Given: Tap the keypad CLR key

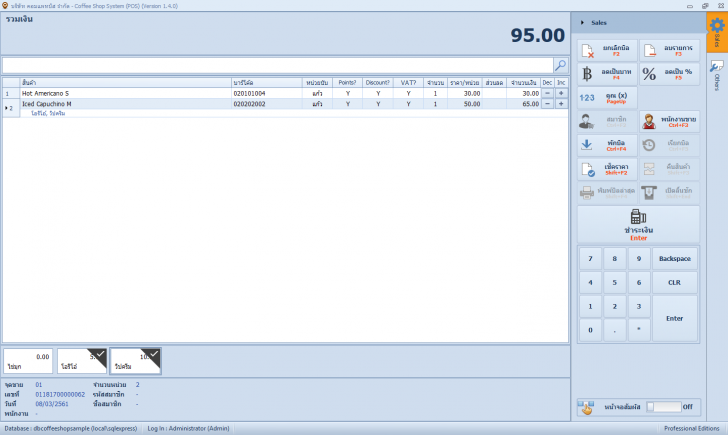Looking at the screenshot, I should tap(675, 282).
